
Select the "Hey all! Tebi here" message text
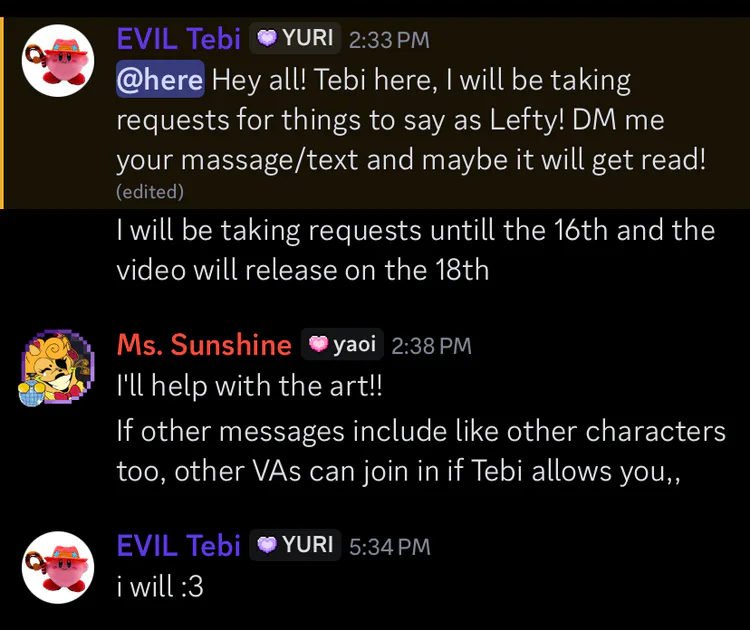[420, 119]
